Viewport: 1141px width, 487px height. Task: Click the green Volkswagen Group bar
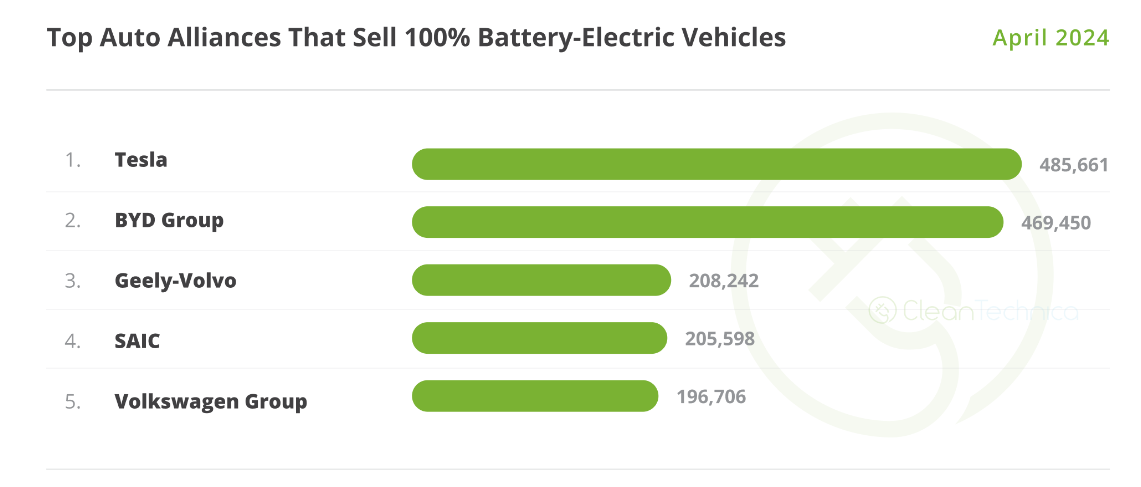pos(535,396)
